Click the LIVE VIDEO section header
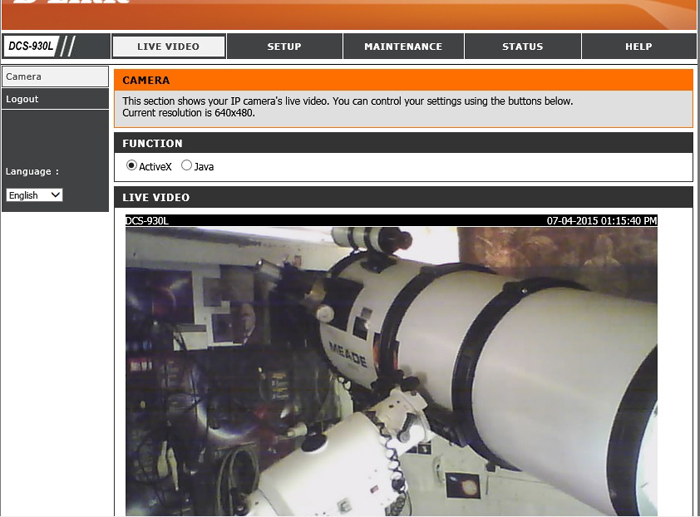The width and height of the screenshot is (700, 517). coord(404,197)
